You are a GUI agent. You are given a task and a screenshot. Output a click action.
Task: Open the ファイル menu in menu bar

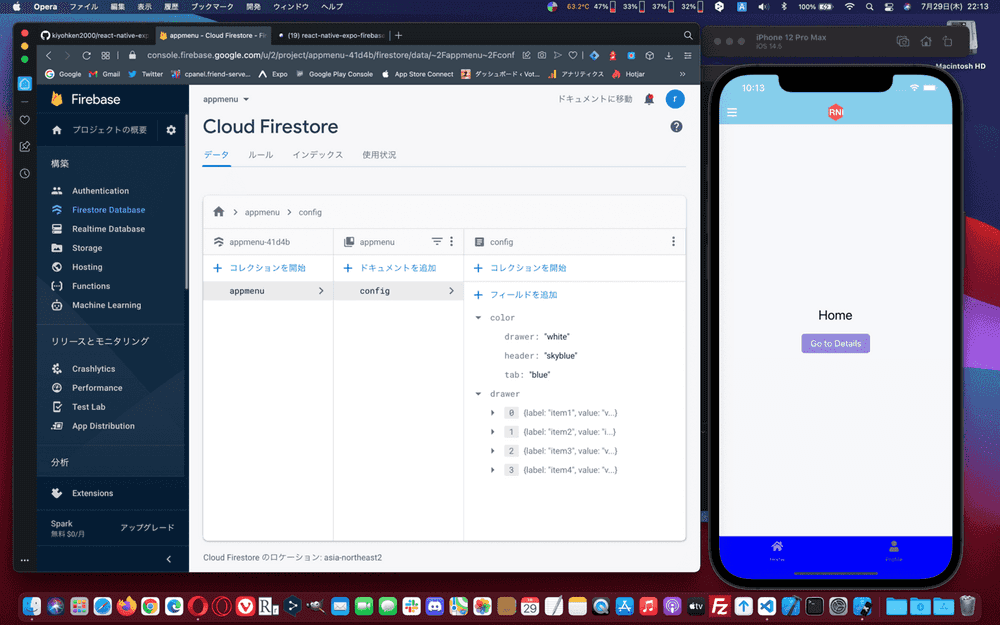(x=84, y=7)
